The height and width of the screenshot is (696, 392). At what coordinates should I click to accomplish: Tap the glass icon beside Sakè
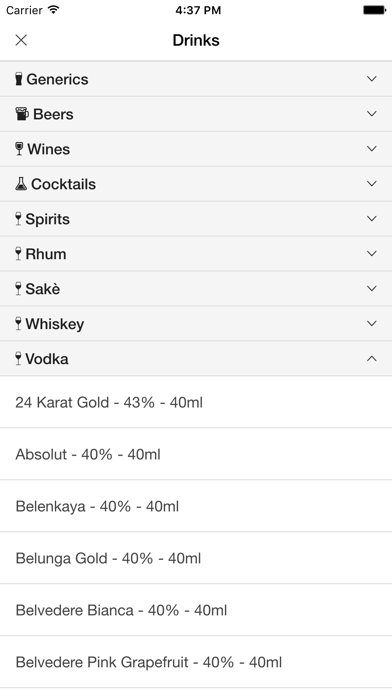18,289
